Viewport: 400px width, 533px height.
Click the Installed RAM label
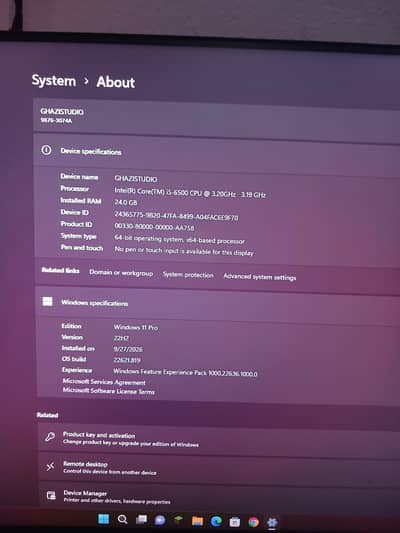click(x=81, y=201)
